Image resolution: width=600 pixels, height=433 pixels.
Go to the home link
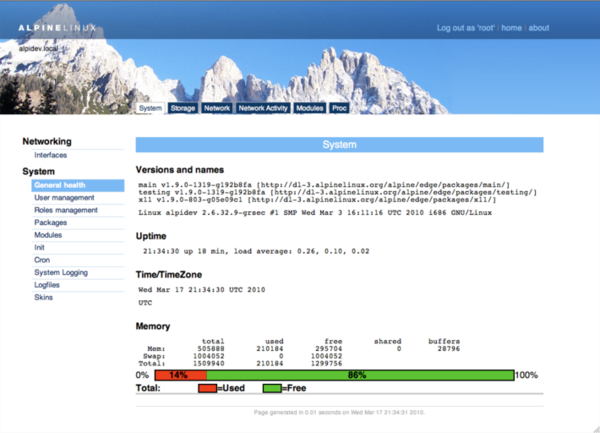point(512,28)
